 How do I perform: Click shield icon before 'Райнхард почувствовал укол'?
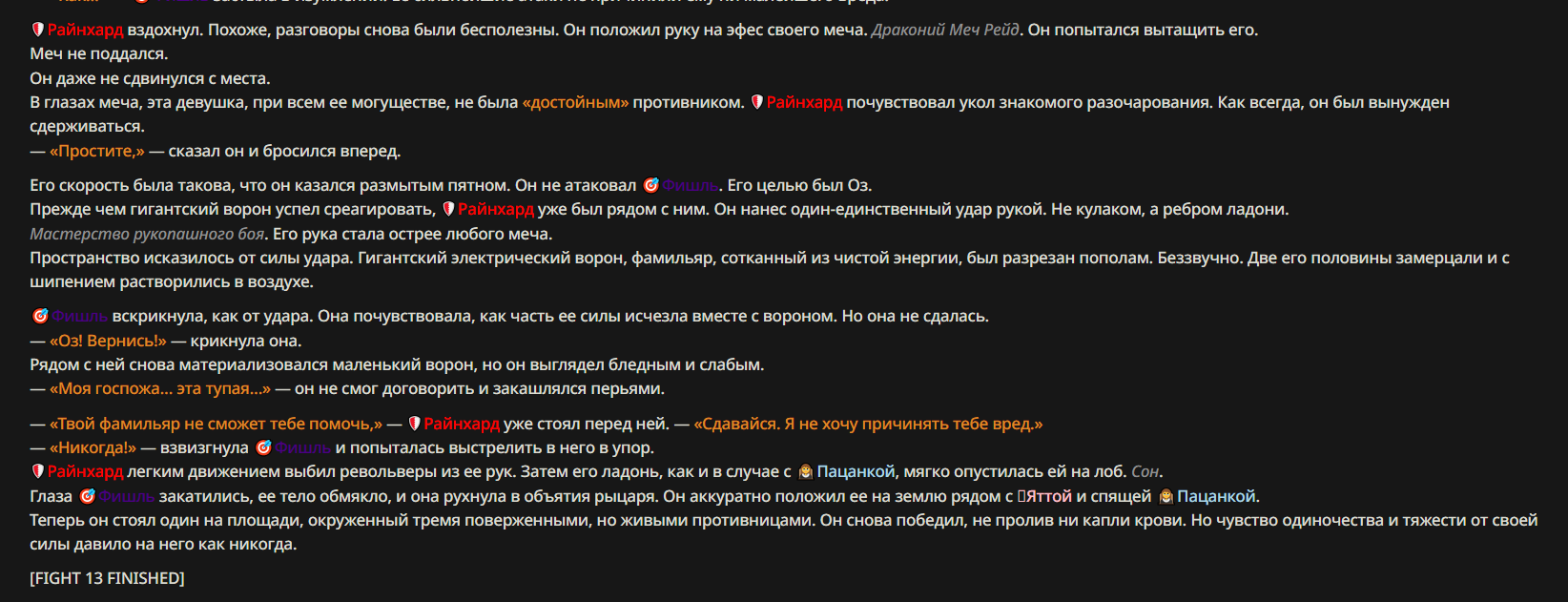tap(757, 102)
